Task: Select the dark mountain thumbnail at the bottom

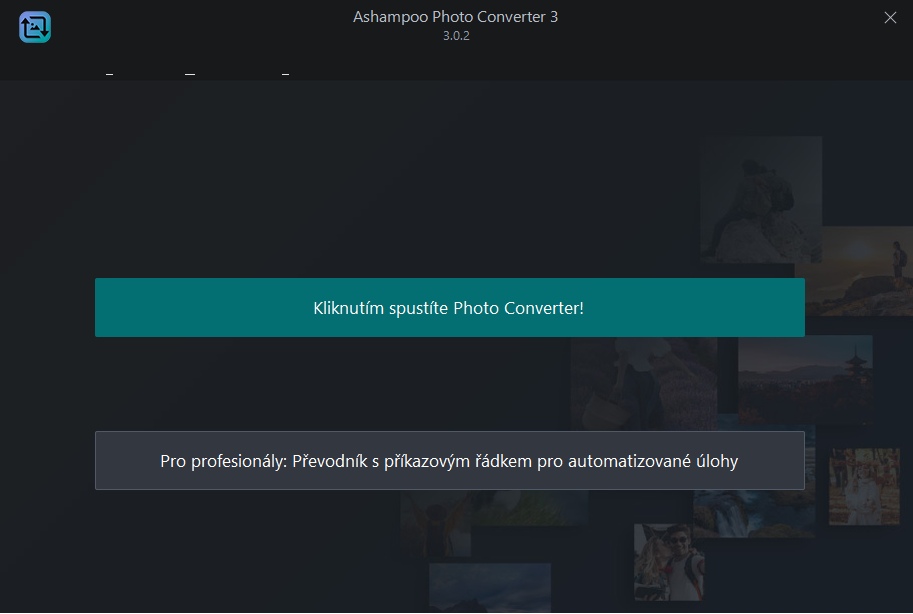Action: pyautogui.click(x=490, y=587)
